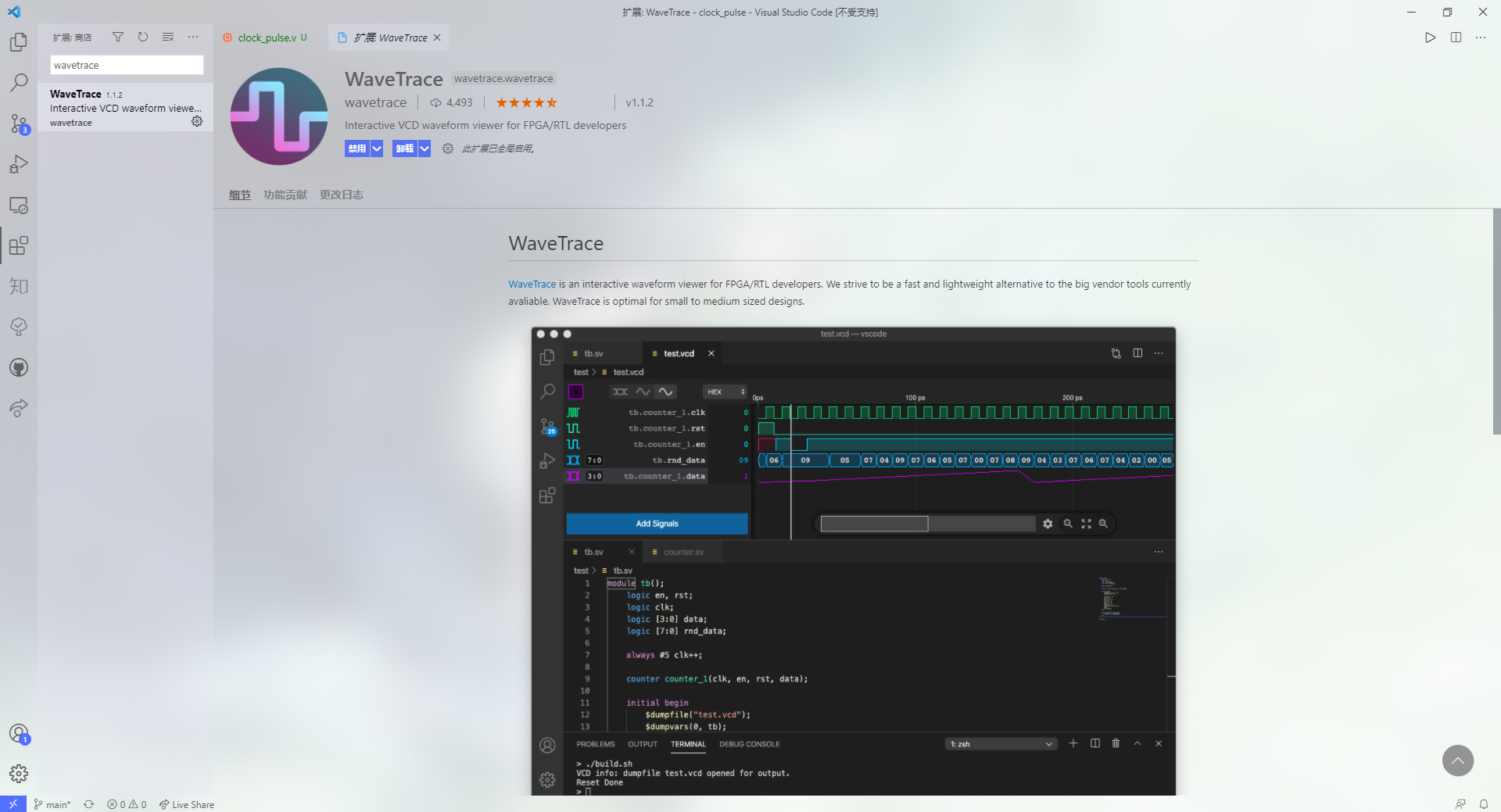Viewport: 1501px width, 812px height.
Task: Open the Search view in the activity bar
Action: click(19, 83)
